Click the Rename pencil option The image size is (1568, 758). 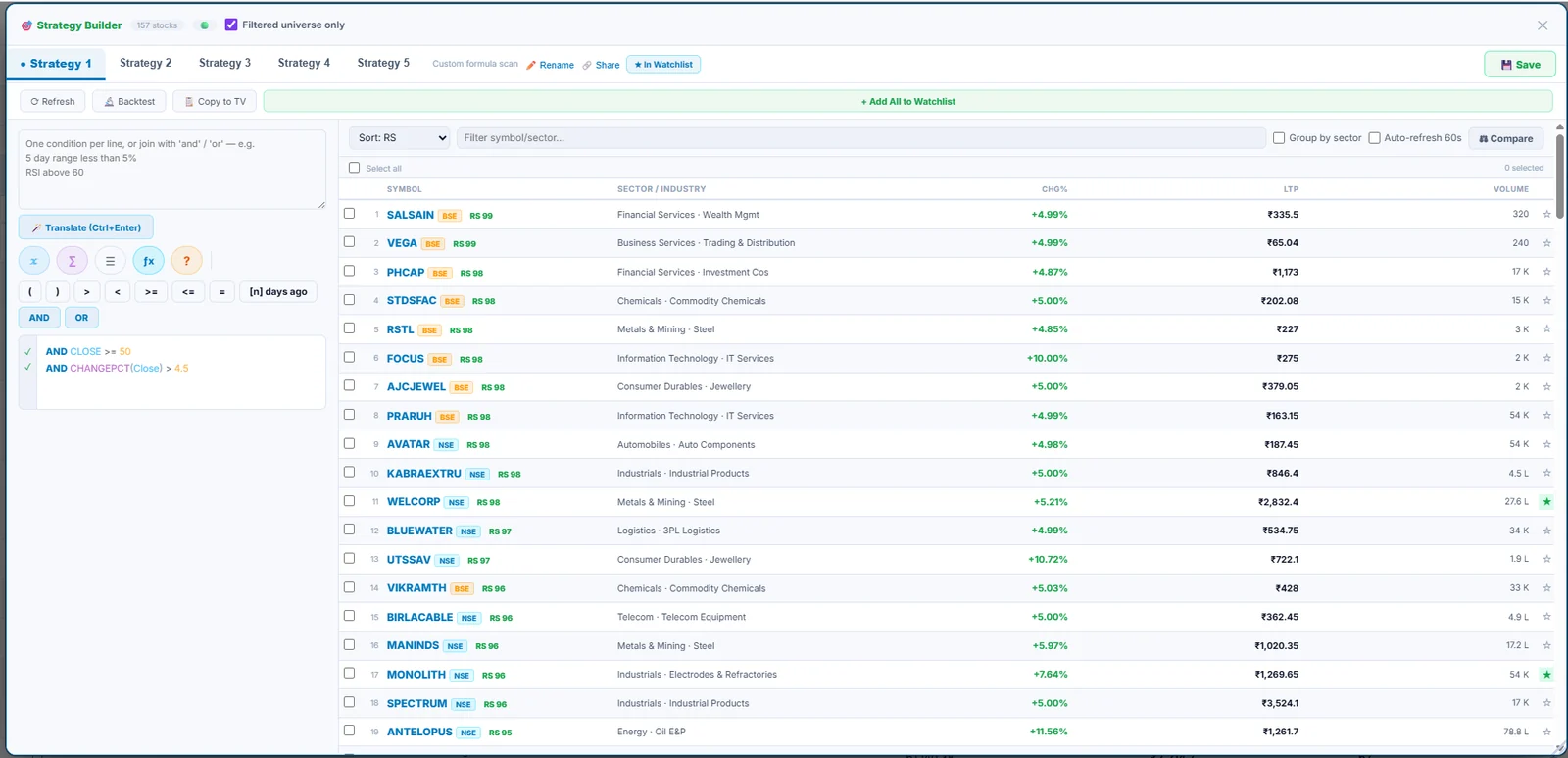coord(550,65)
